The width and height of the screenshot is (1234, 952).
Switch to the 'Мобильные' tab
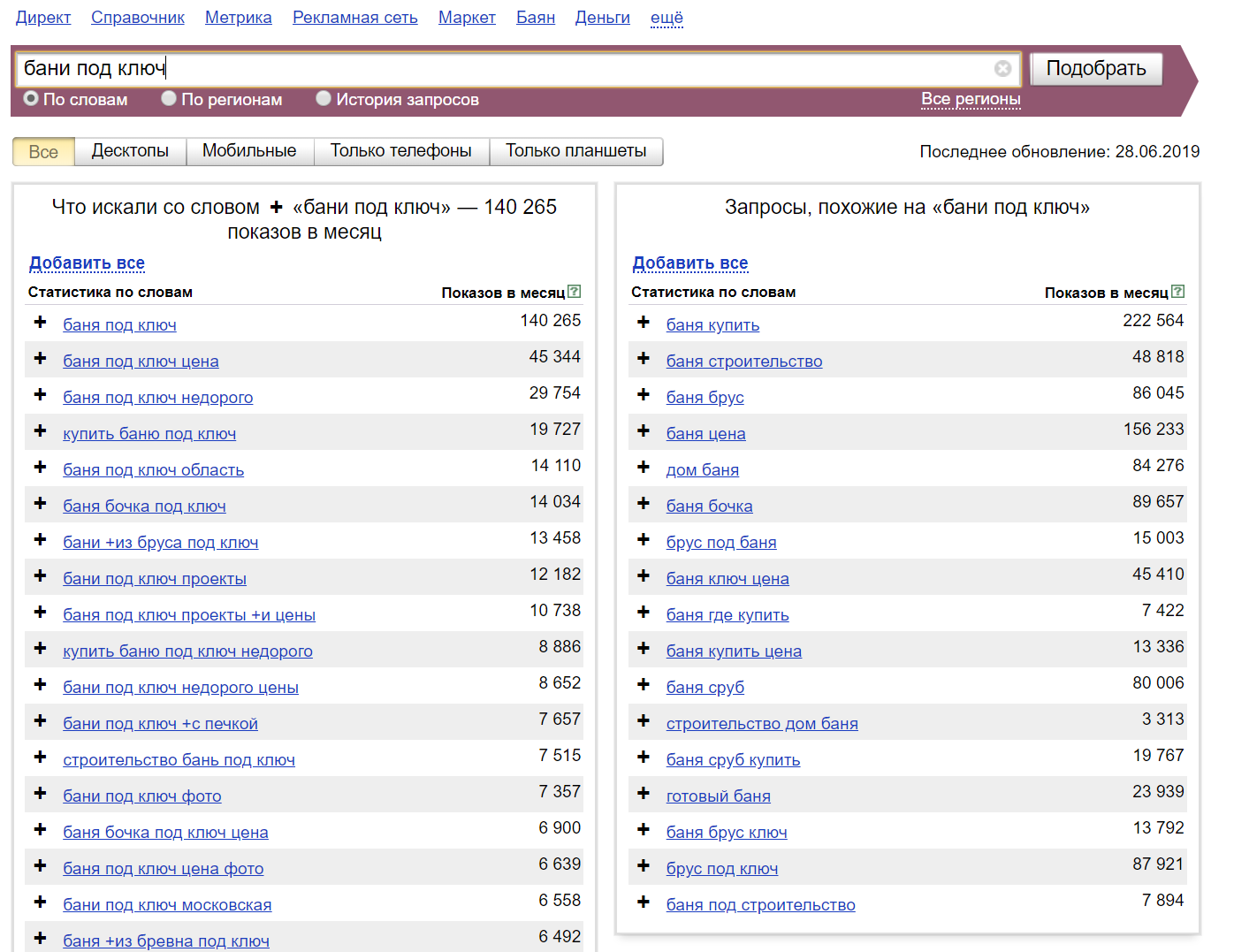tap(249, 151)
